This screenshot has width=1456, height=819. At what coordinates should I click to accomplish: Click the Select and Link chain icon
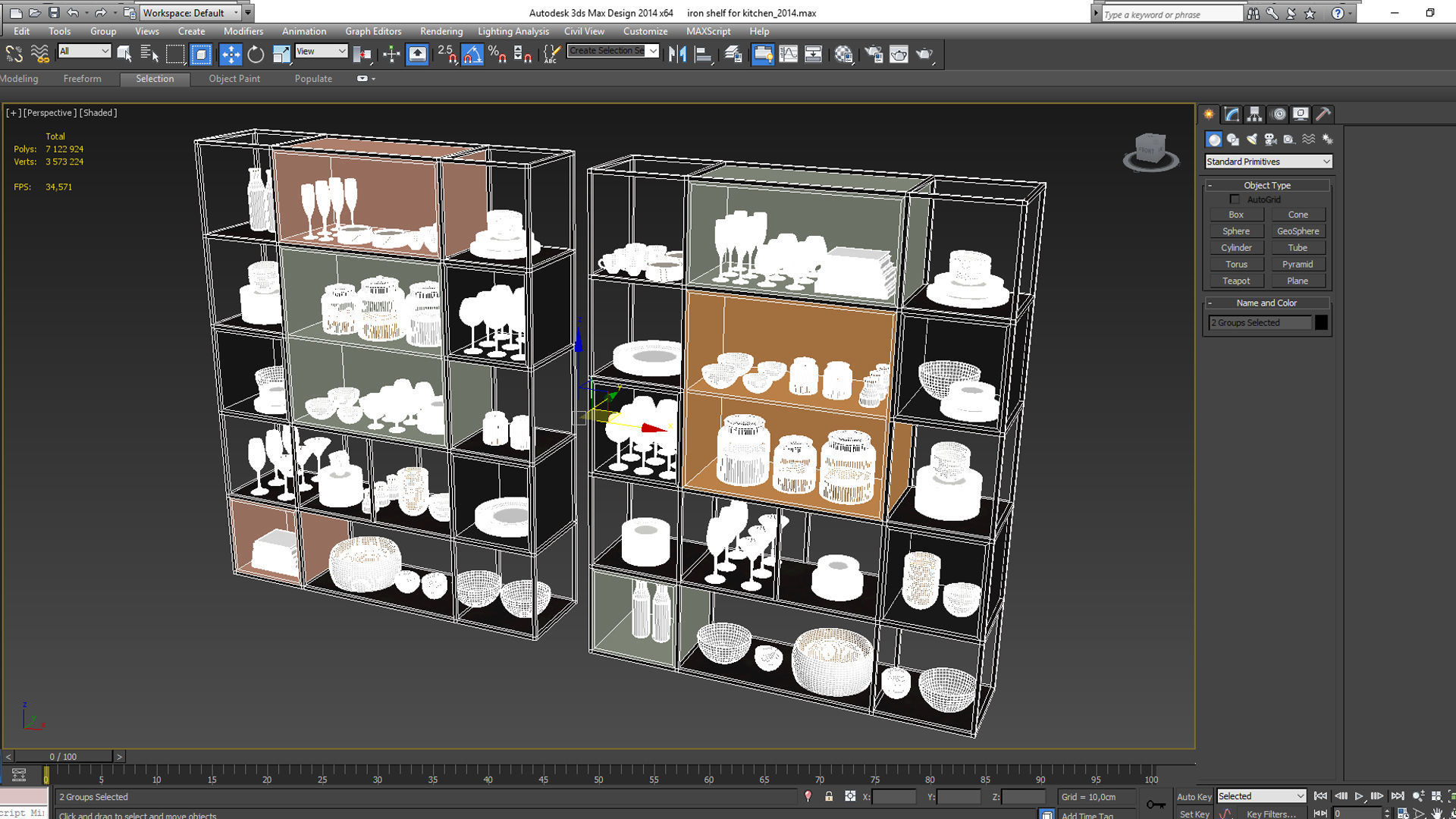click(x=14, y=54)
